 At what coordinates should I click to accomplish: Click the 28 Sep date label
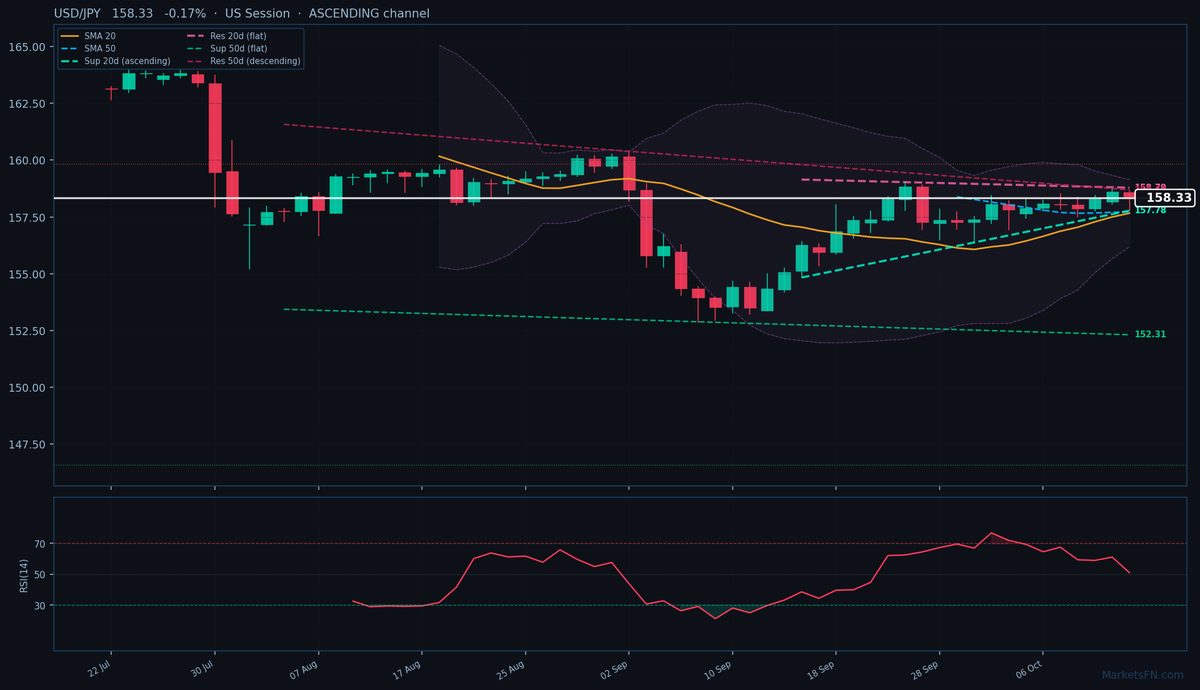[x=925, y=669]
